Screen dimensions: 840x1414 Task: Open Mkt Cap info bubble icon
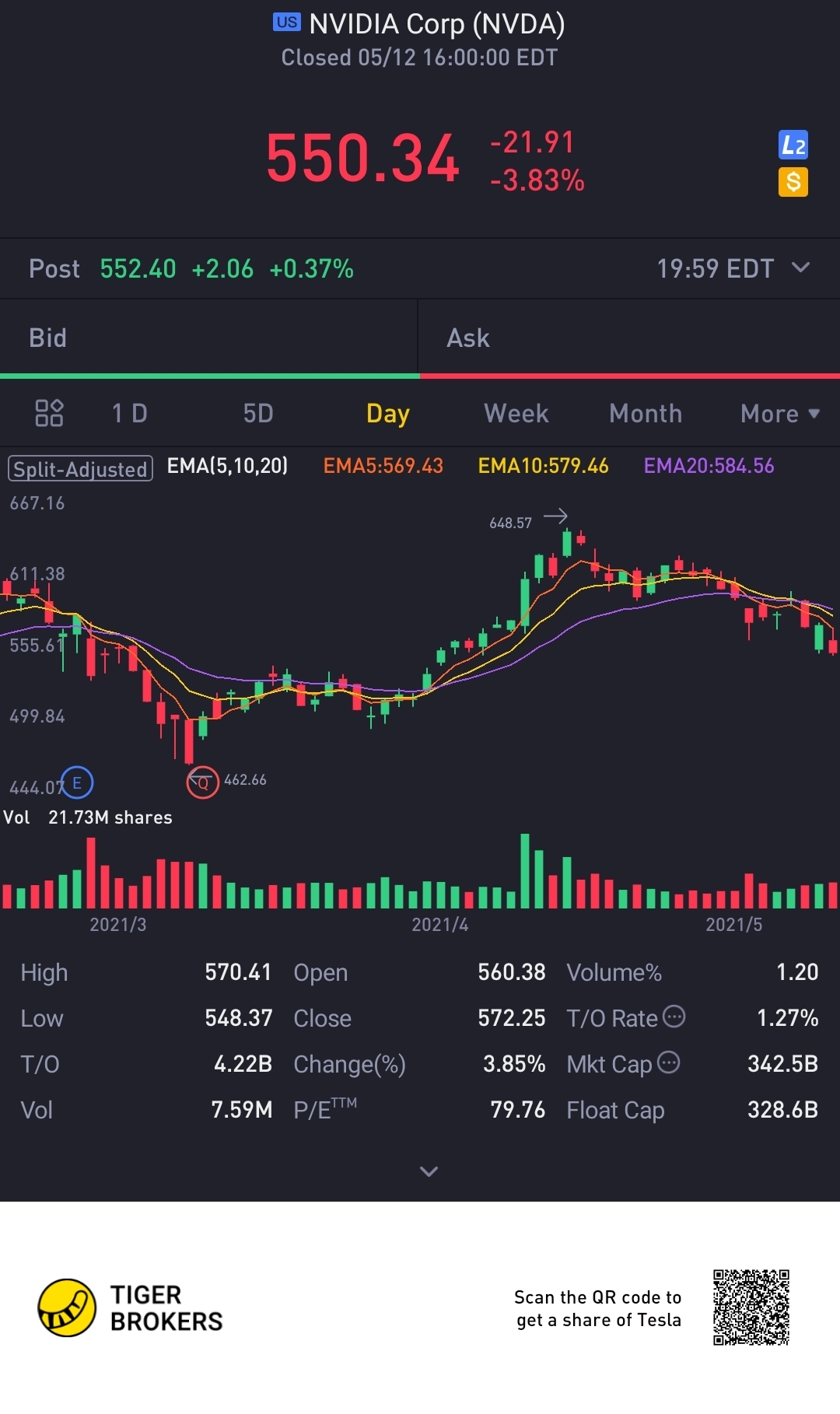pos(669,1062)
